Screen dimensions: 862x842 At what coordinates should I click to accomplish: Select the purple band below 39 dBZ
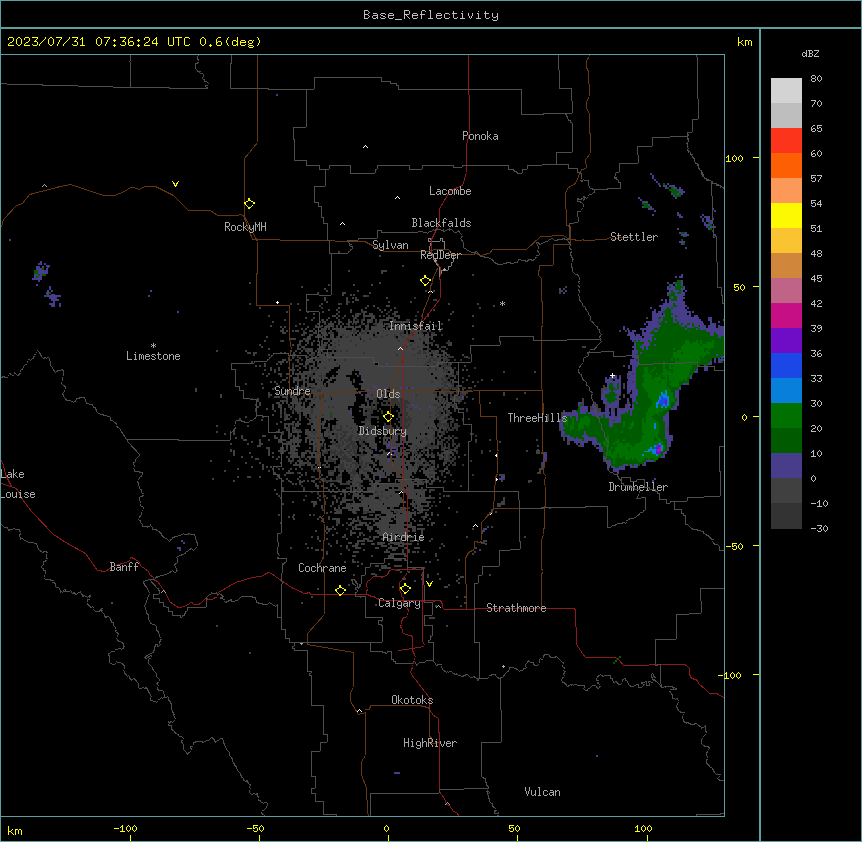786,340
